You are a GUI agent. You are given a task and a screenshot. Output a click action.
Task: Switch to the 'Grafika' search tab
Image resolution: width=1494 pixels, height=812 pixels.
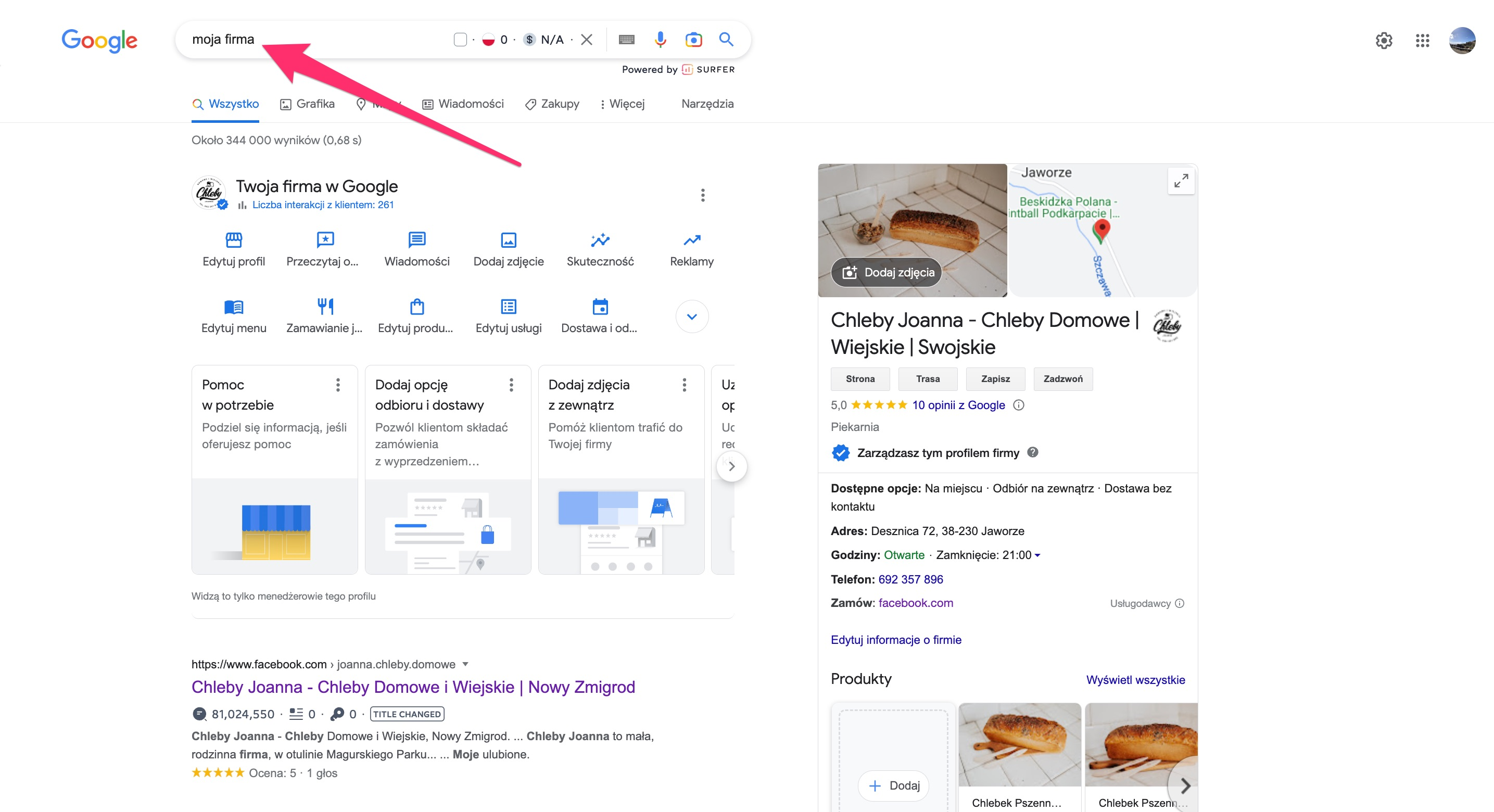tap(315, 104)
